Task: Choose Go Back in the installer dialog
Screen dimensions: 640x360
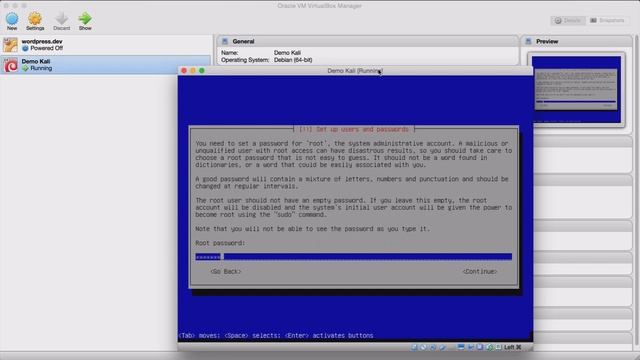Action: (x=226, y=271)
